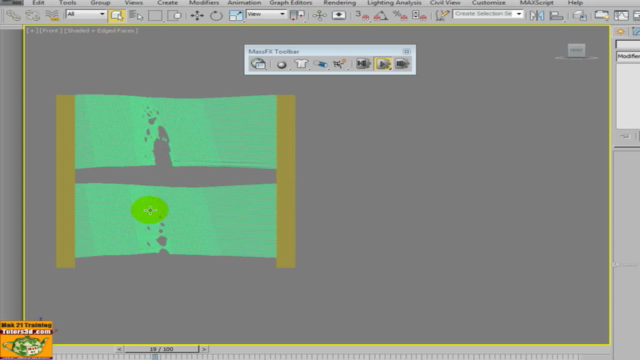Click the Mirror tool icon
Viewport: 640px width, 360px height.
(x=537, y=16)
